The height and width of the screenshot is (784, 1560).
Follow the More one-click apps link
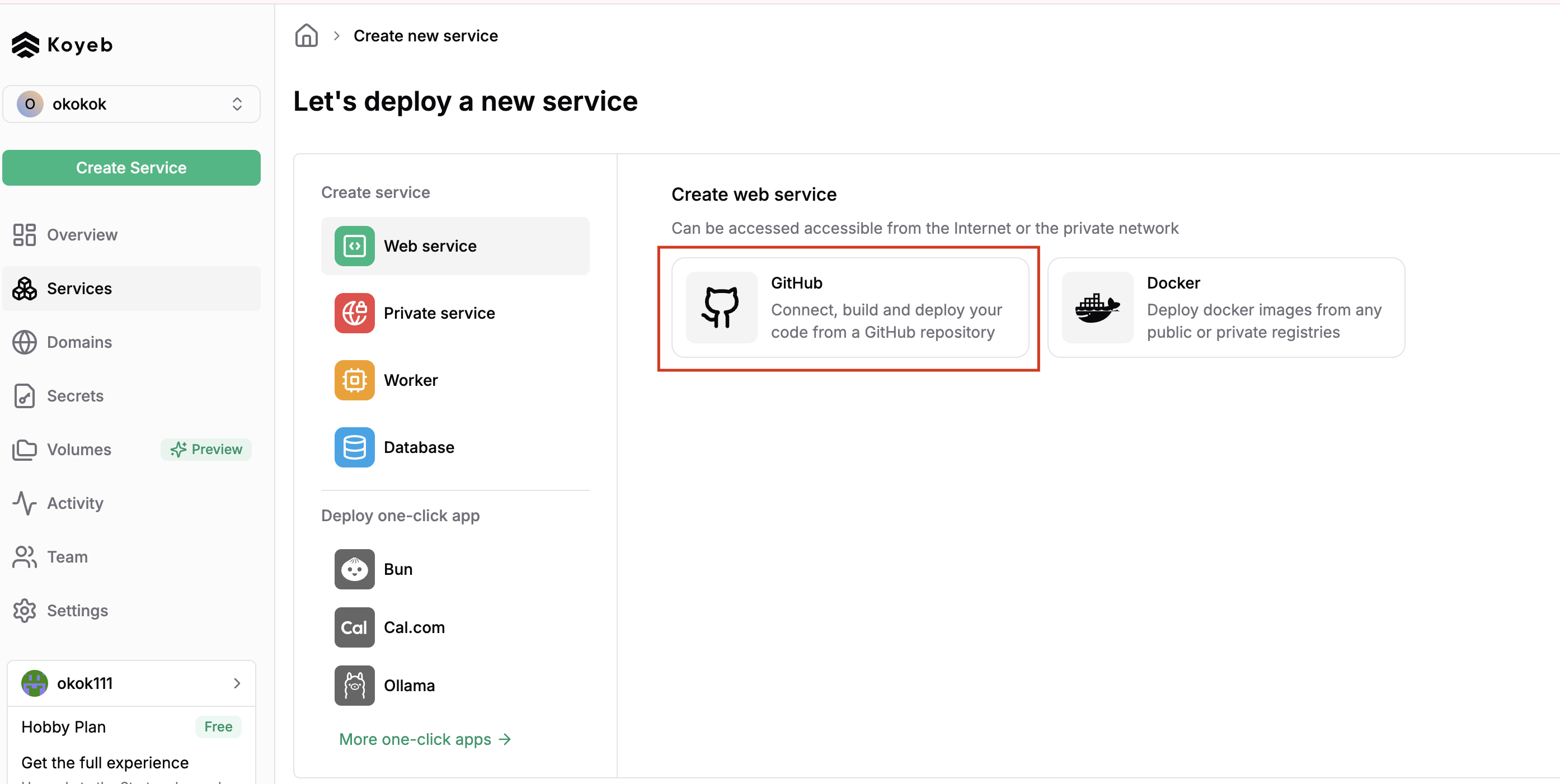(424, 739)
